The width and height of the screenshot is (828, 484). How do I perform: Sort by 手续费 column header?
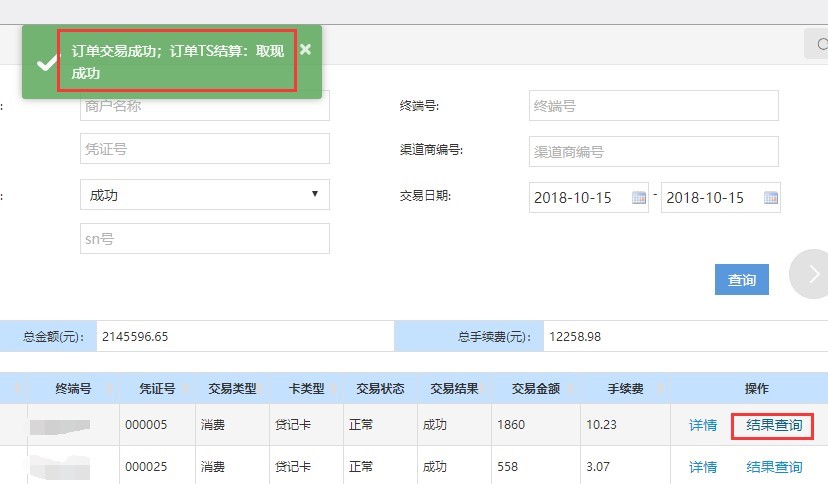[x=625, y=388]
